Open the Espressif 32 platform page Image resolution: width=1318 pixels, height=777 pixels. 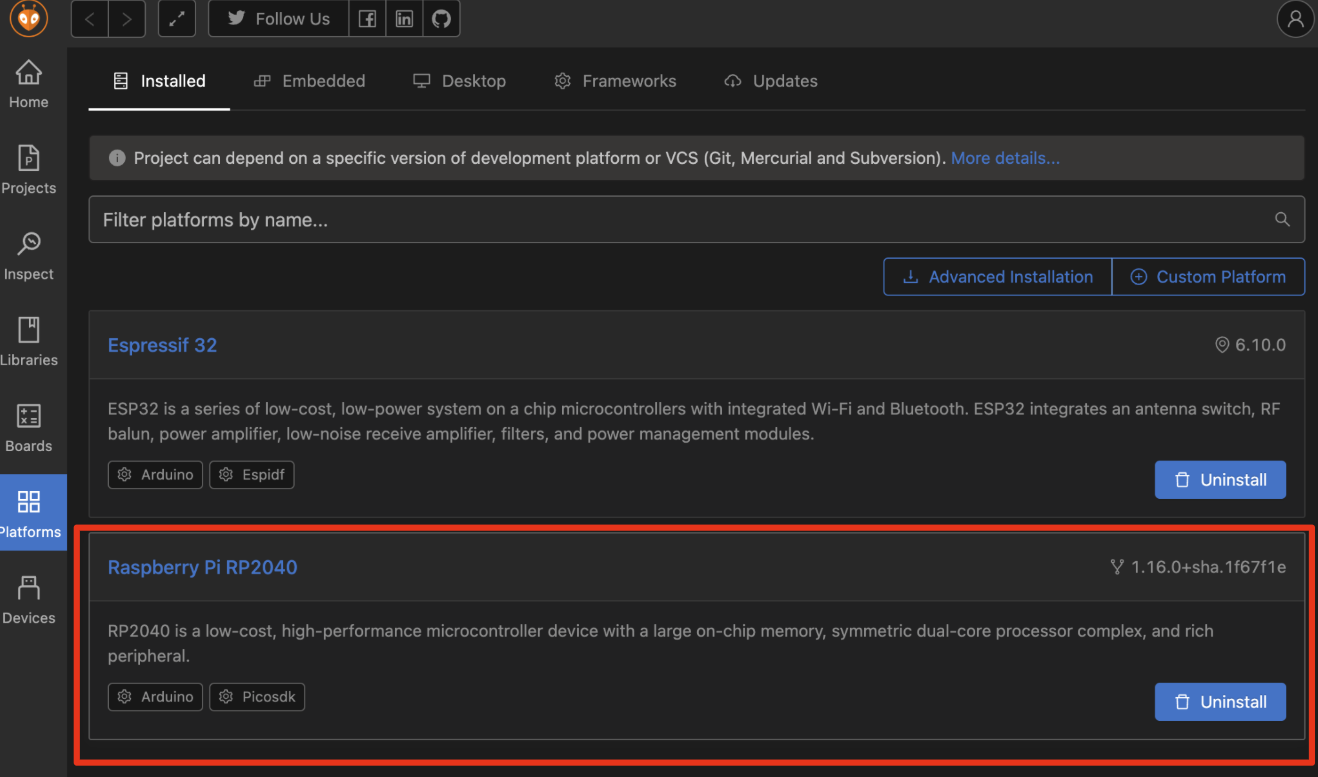[x=162, y=345]
